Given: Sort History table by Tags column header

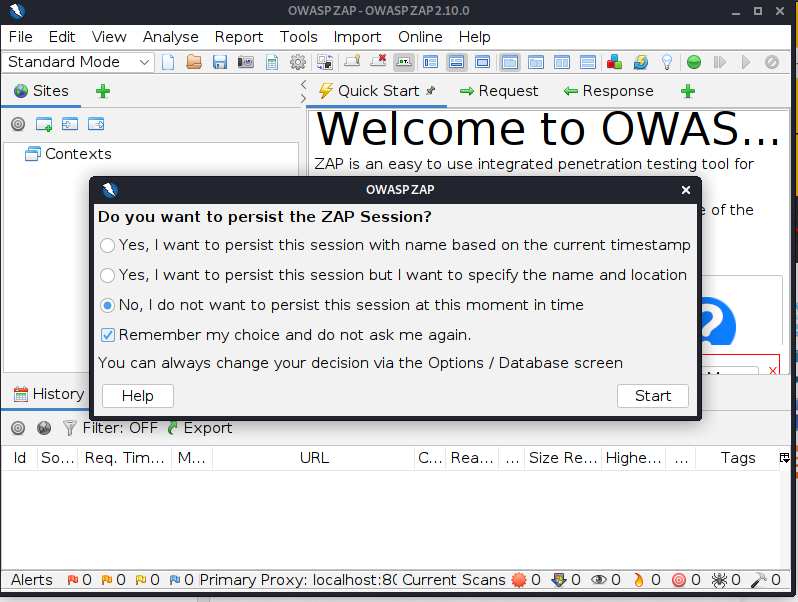Looking at the screenshot, I should [x=737, y=457].
